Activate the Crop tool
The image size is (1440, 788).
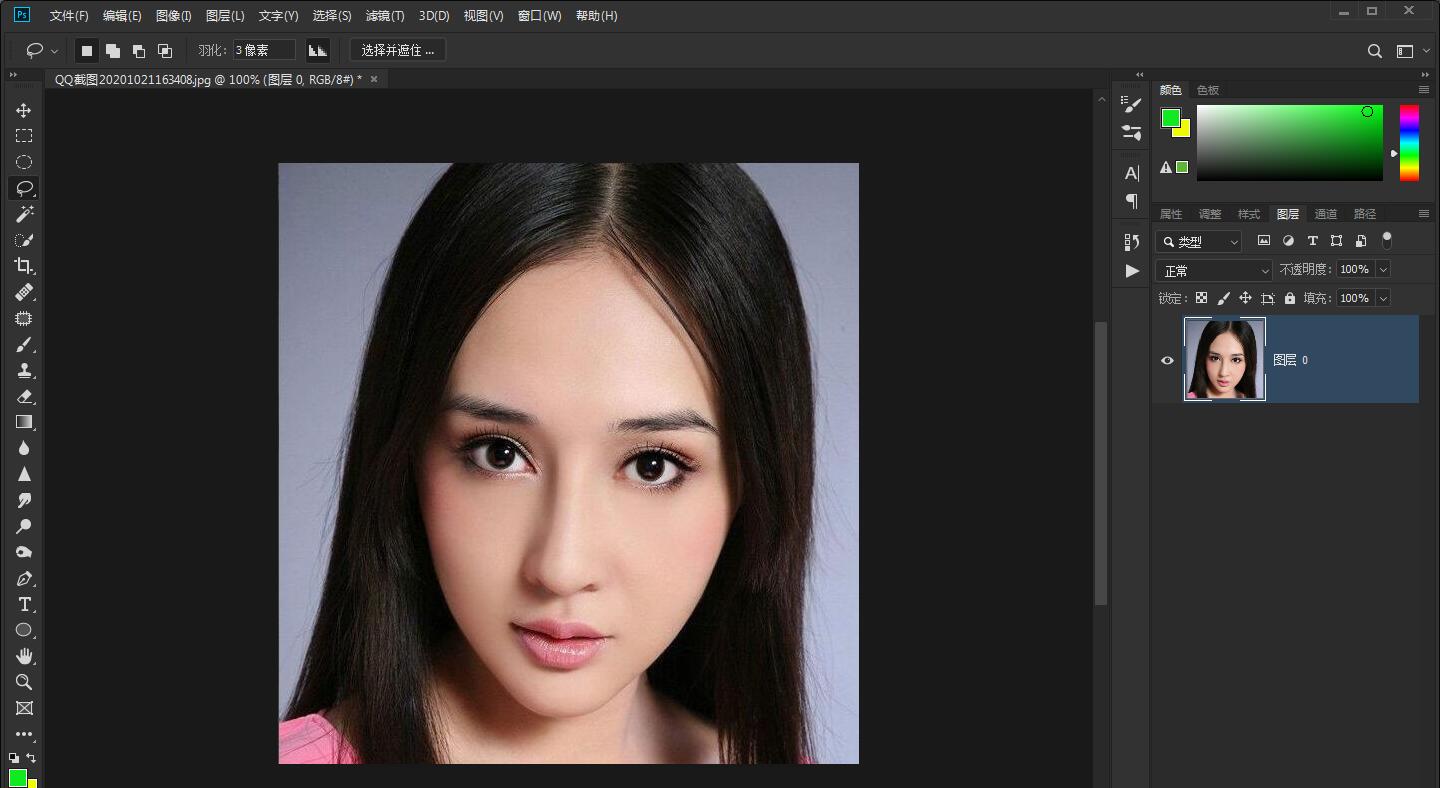point(24,266)
